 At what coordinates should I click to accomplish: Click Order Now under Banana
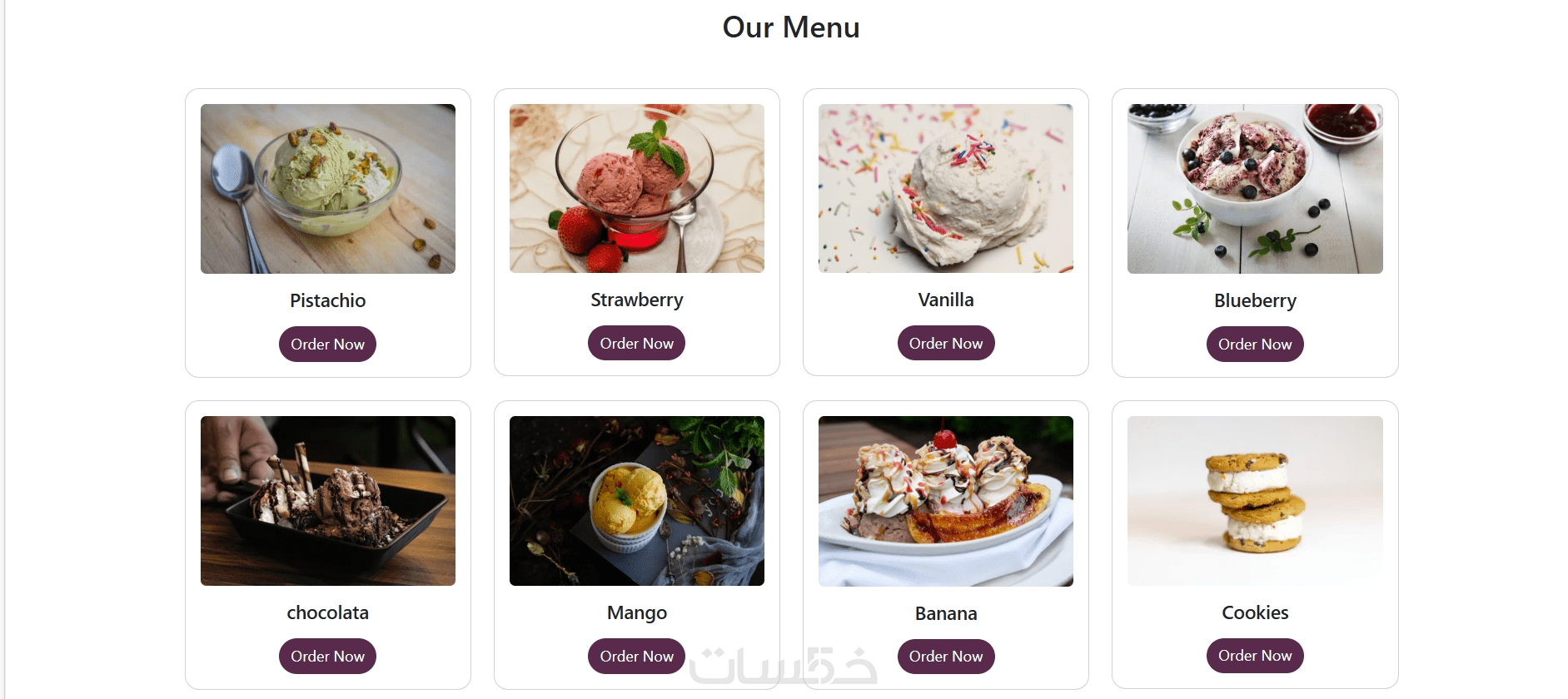coord(946,657)
